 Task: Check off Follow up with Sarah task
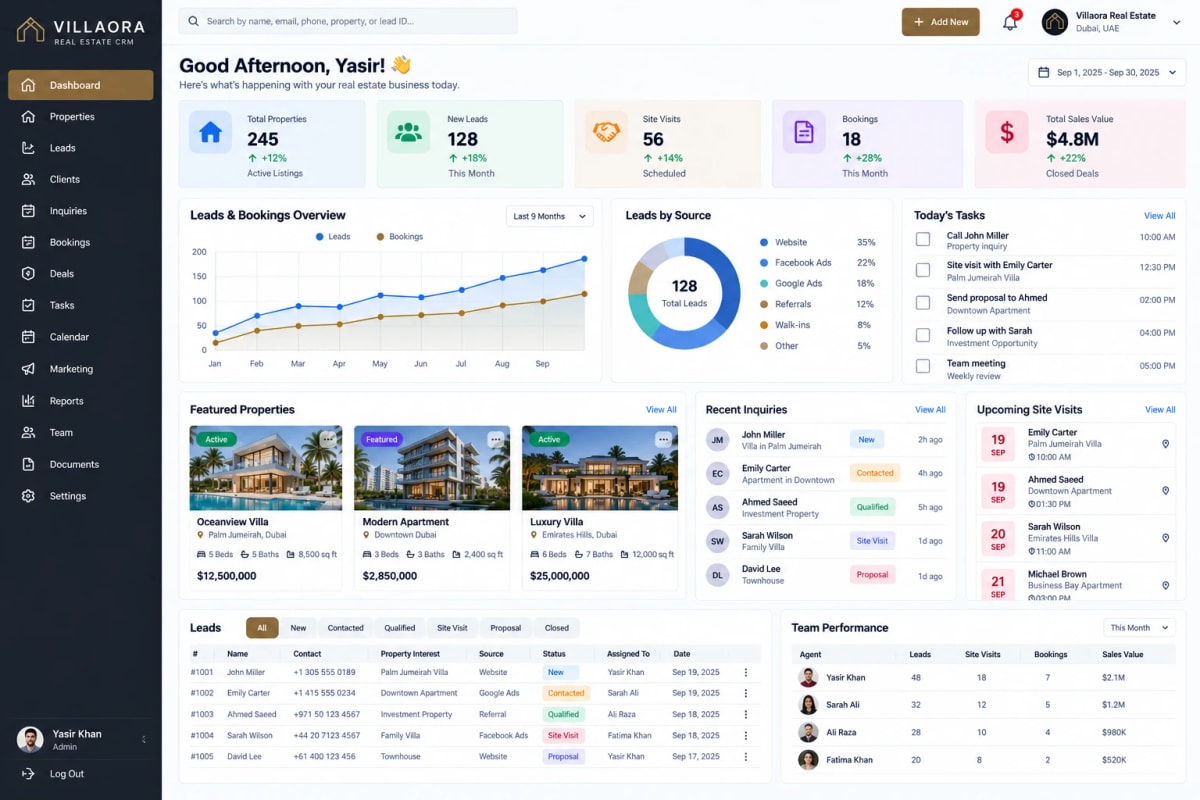point(923,335)
